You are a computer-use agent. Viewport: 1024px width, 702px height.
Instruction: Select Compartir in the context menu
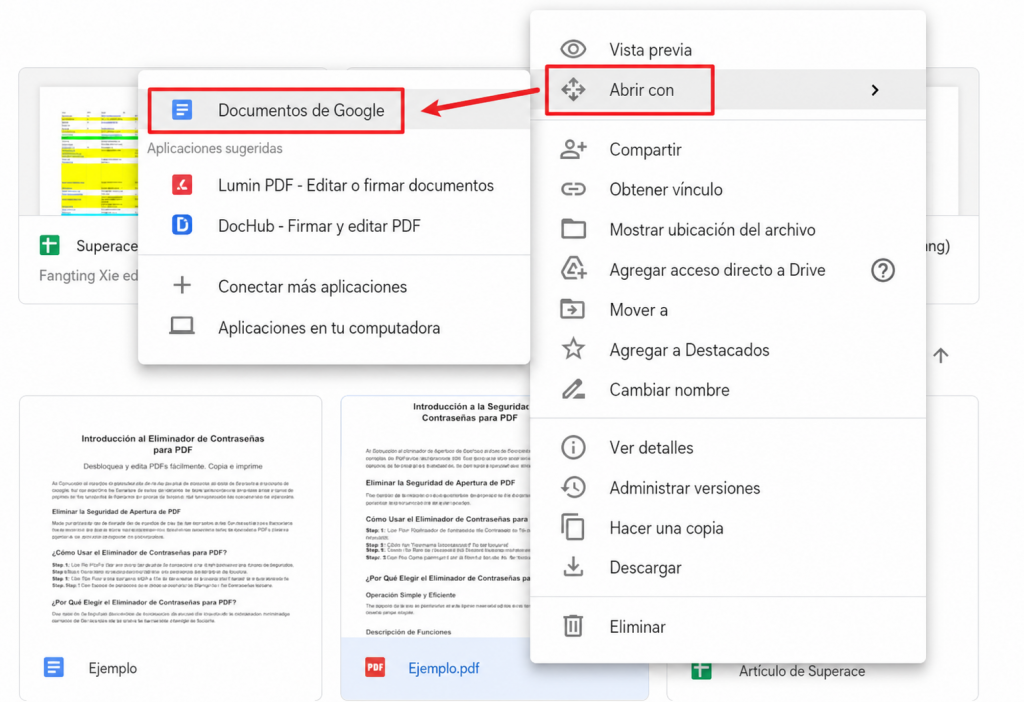[728, 150]
